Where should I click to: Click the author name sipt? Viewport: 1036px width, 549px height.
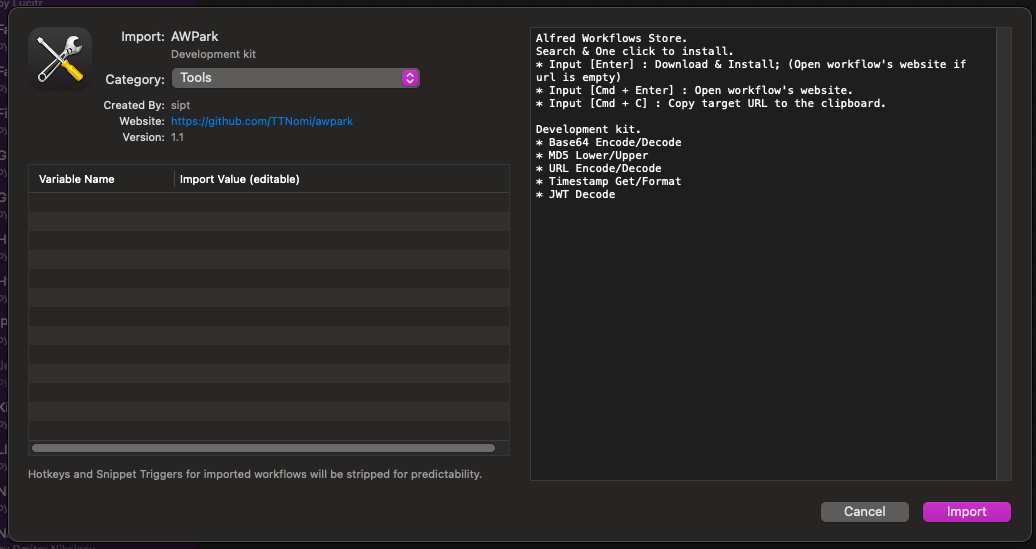pos(180,106)
